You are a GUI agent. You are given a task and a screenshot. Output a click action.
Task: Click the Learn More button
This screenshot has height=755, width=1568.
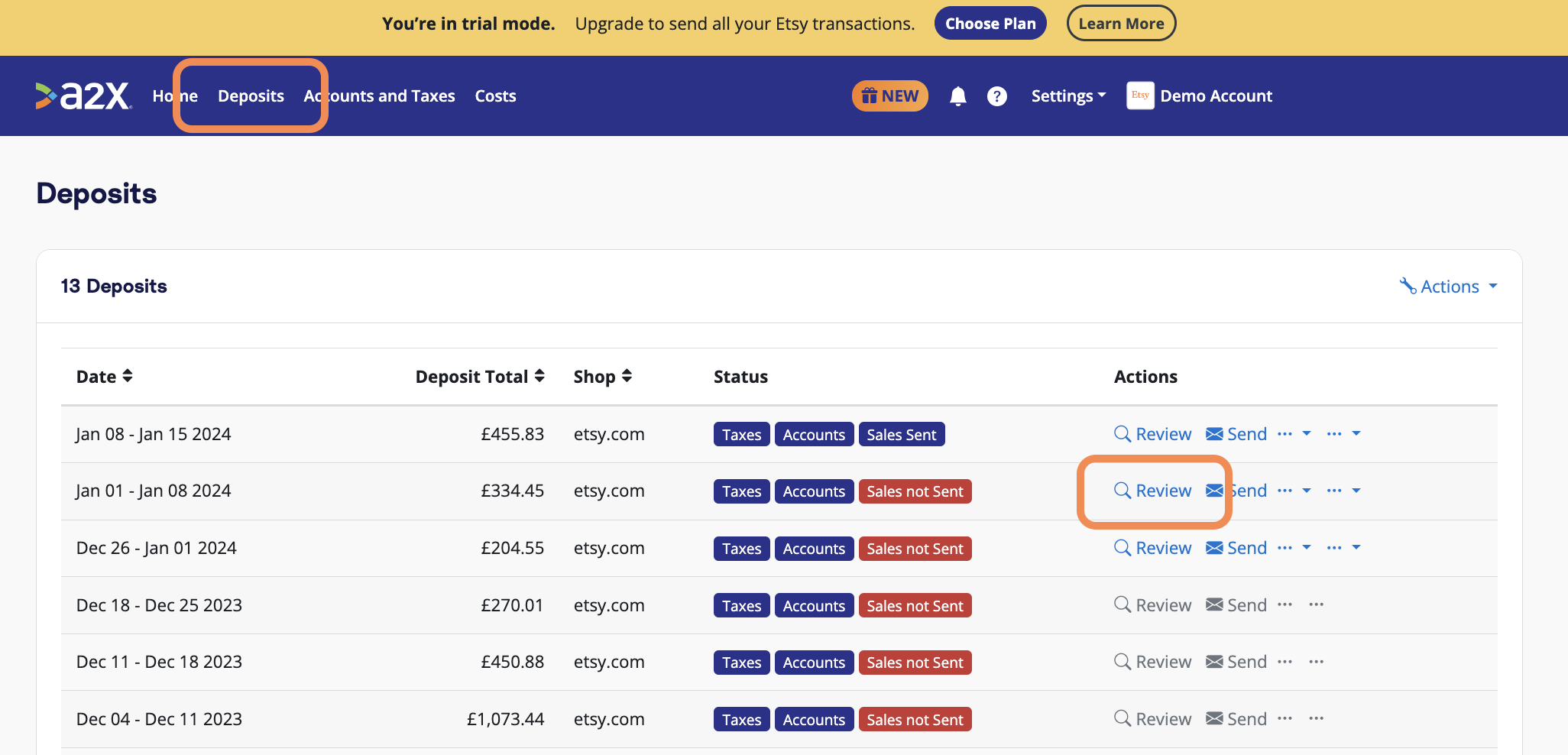click(1121, 24)
